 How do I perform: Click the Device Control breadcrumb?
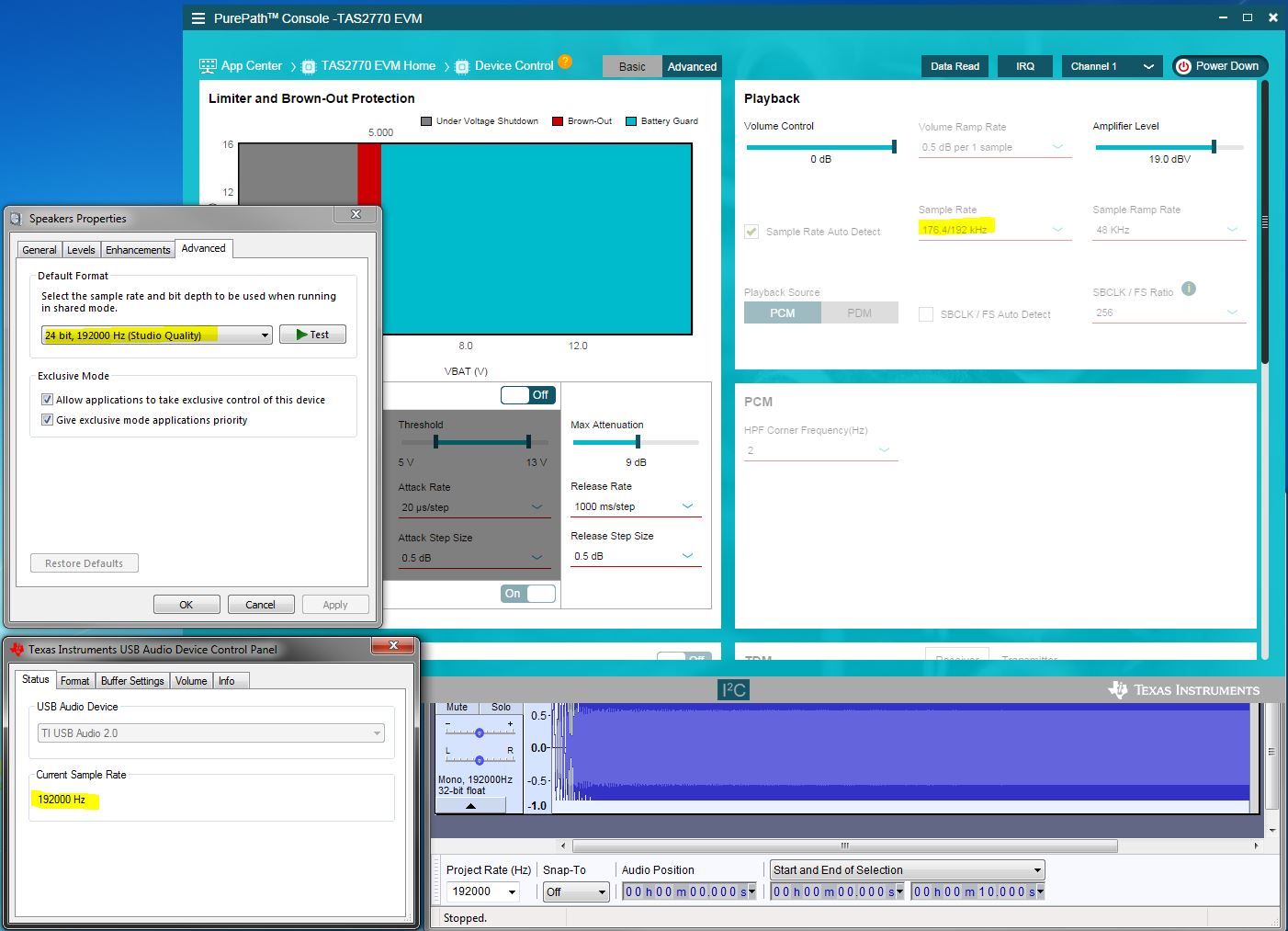[x=504, y=66]
